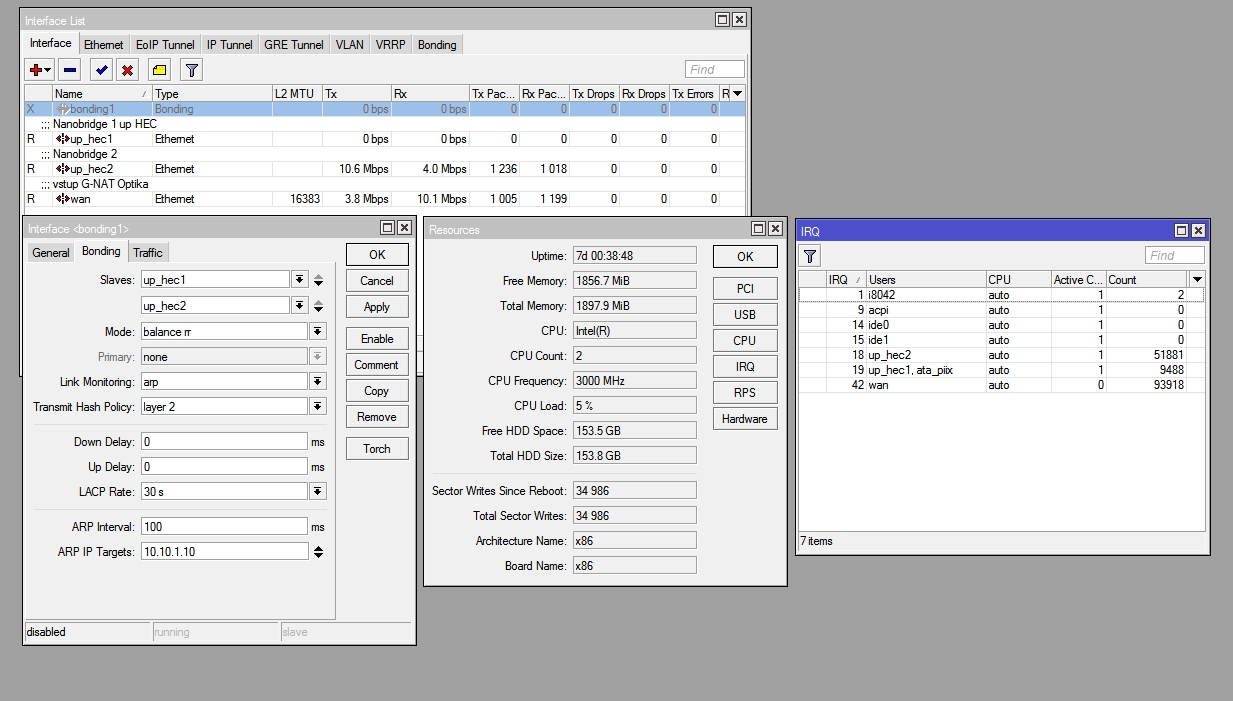Open column chooser arrow in Interface List header

click(x=738, y=93)
